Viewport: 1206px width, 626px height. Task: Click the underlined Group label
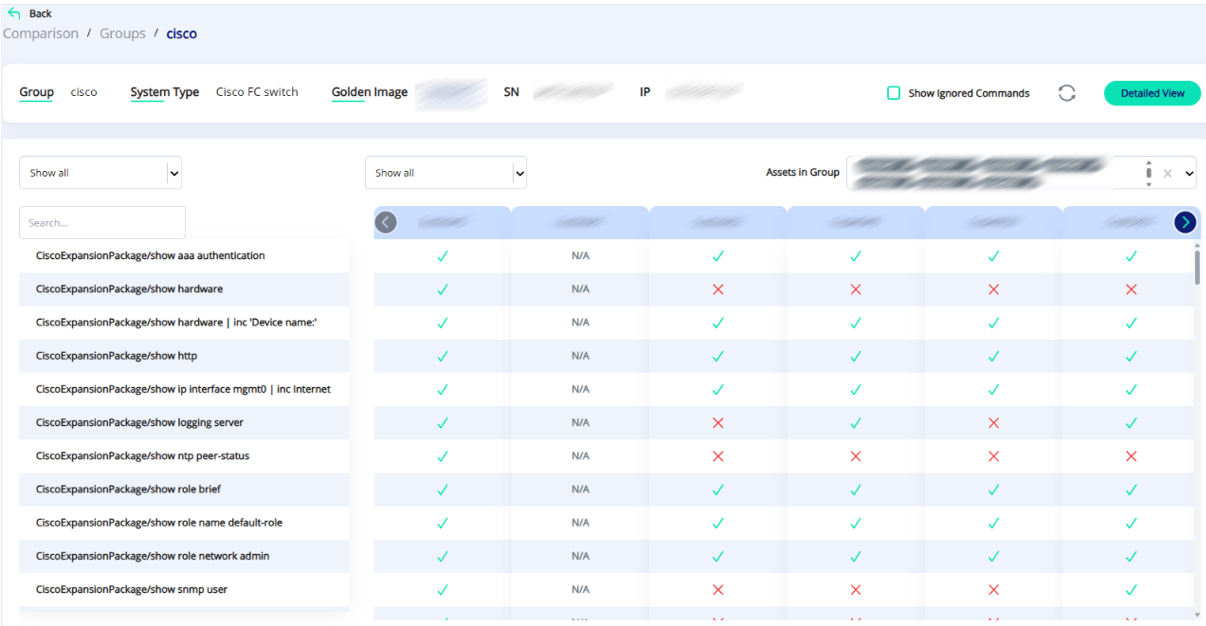pyautogui.click(x=37, y=93)
